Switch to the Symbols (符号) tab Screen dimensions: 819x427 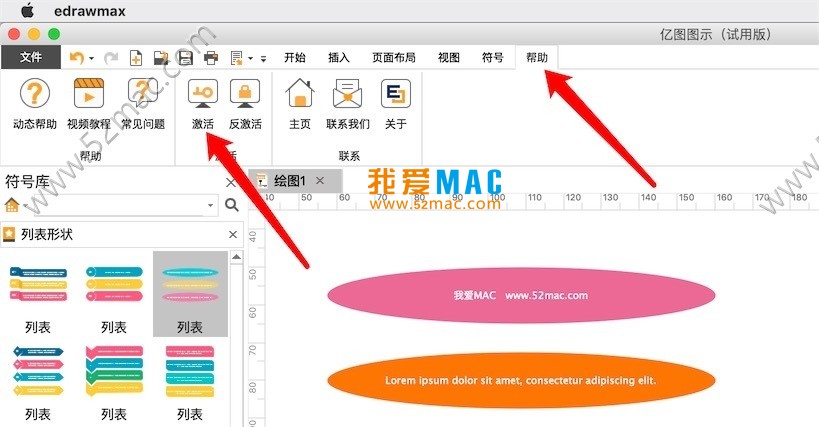click(493, 57)
